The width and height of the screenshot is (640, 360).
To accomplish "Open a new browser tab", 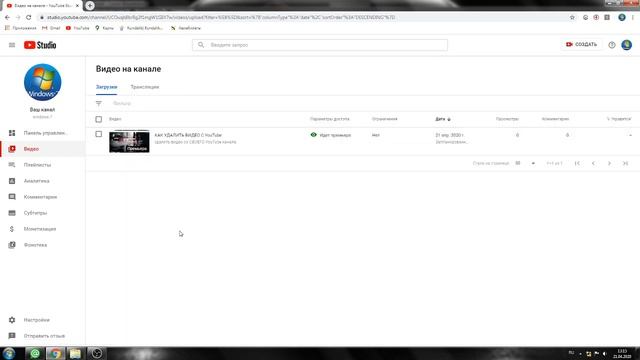I will pyautogui.click(x=90, y=5).
